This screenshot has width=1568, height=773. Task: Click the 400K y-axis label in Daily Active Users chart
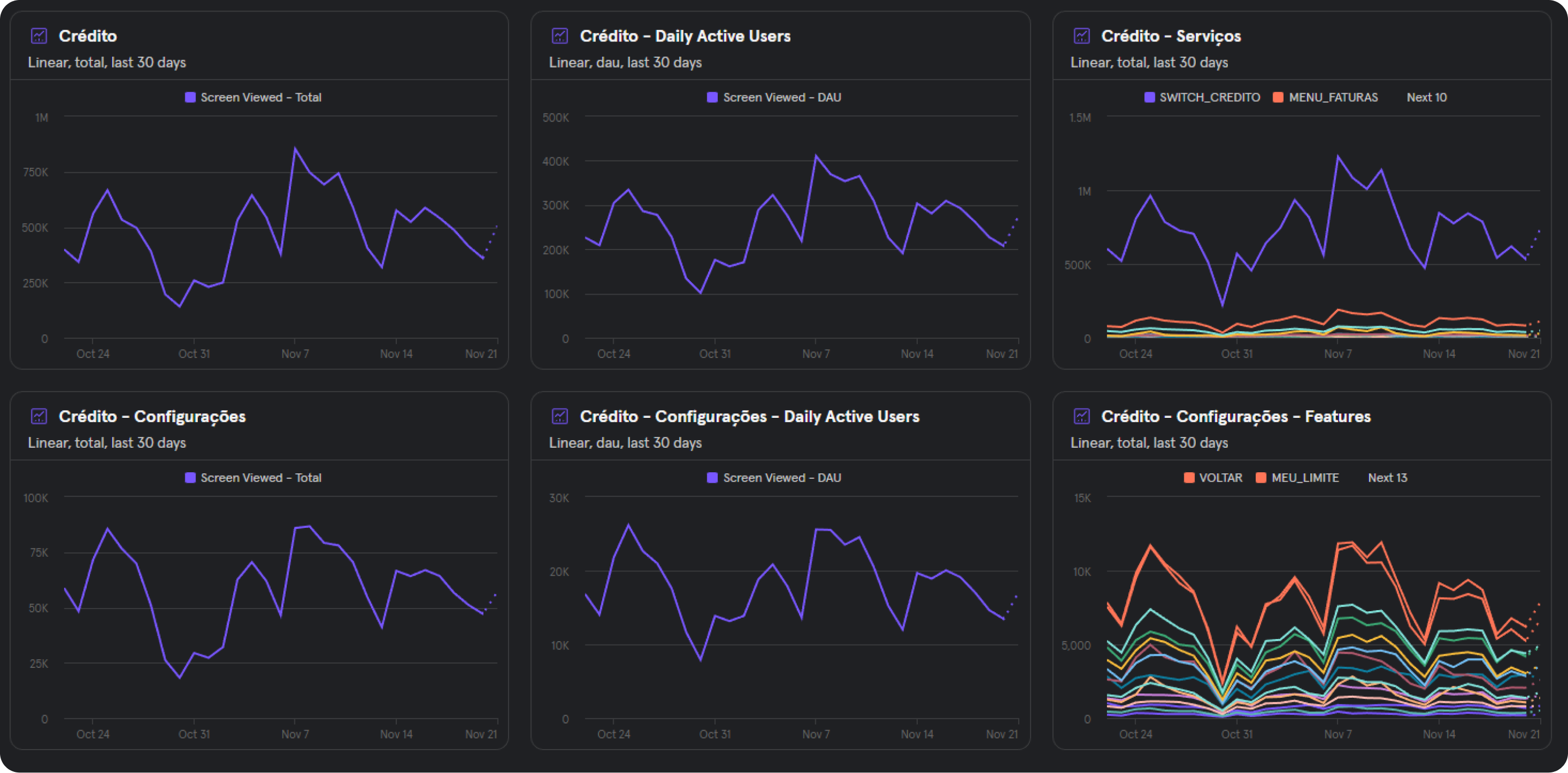tap(556, 161)
